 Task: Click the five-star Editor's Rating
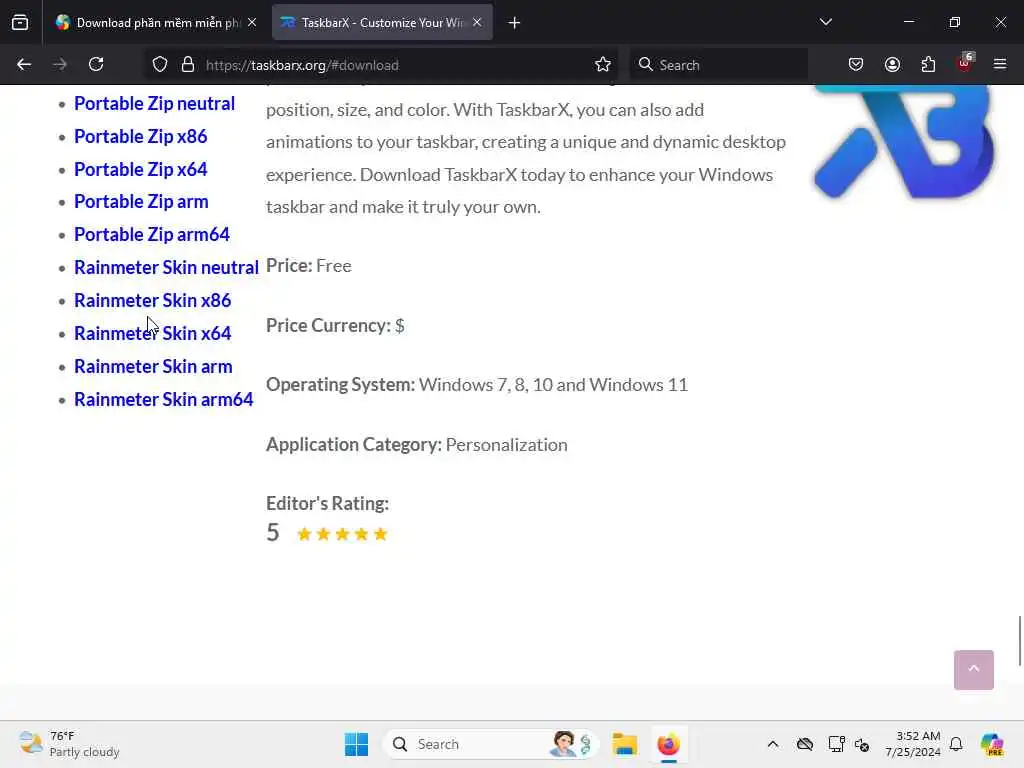point(342,534)
